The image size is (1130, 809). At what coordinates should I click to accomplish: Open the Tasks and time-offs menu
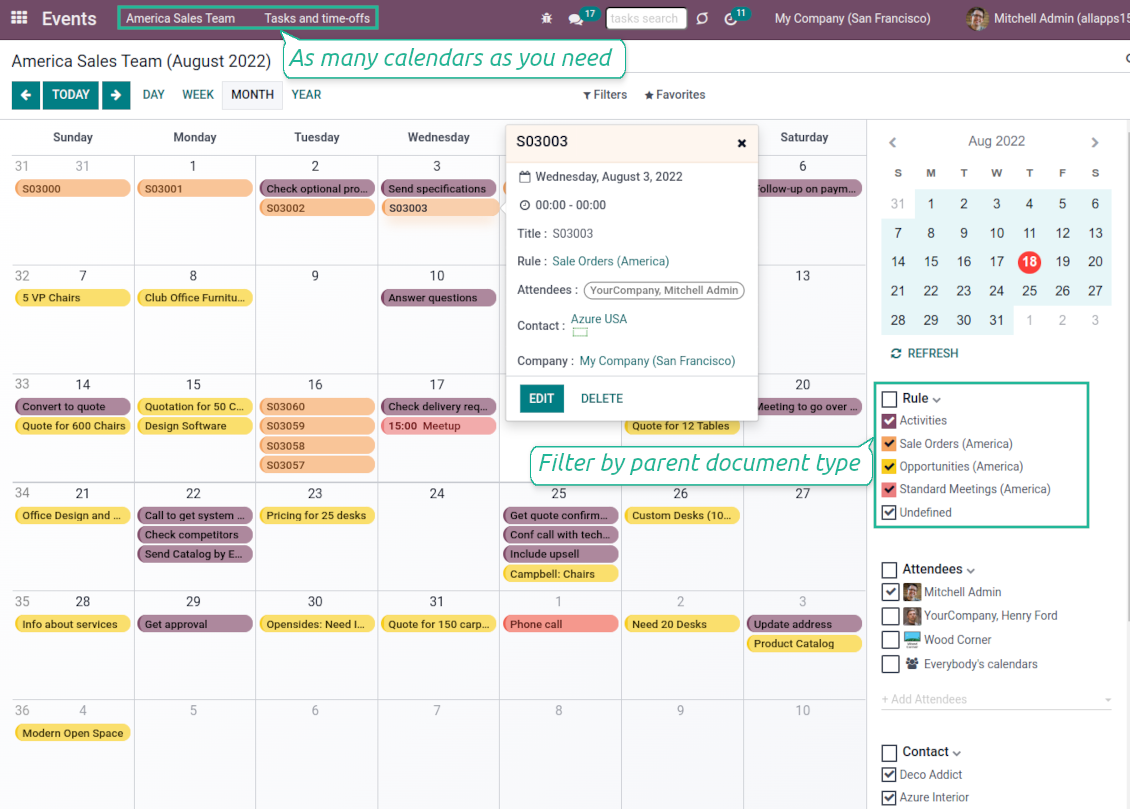[x=317, y=19]
